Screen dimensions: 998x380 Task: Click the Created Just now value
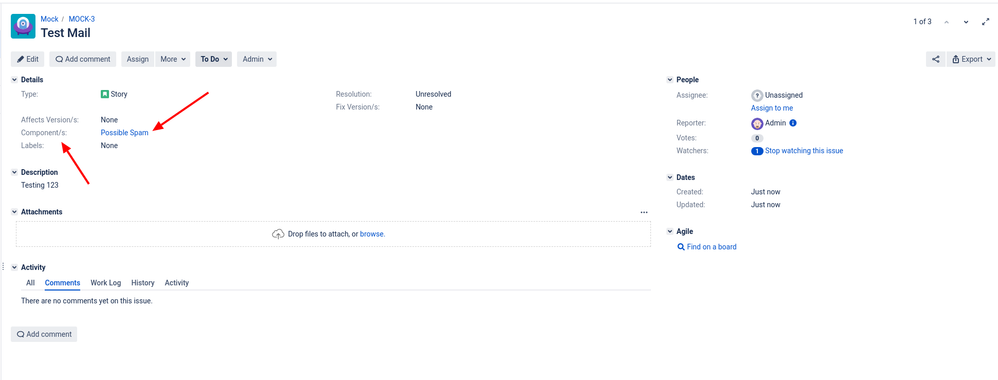765,192
